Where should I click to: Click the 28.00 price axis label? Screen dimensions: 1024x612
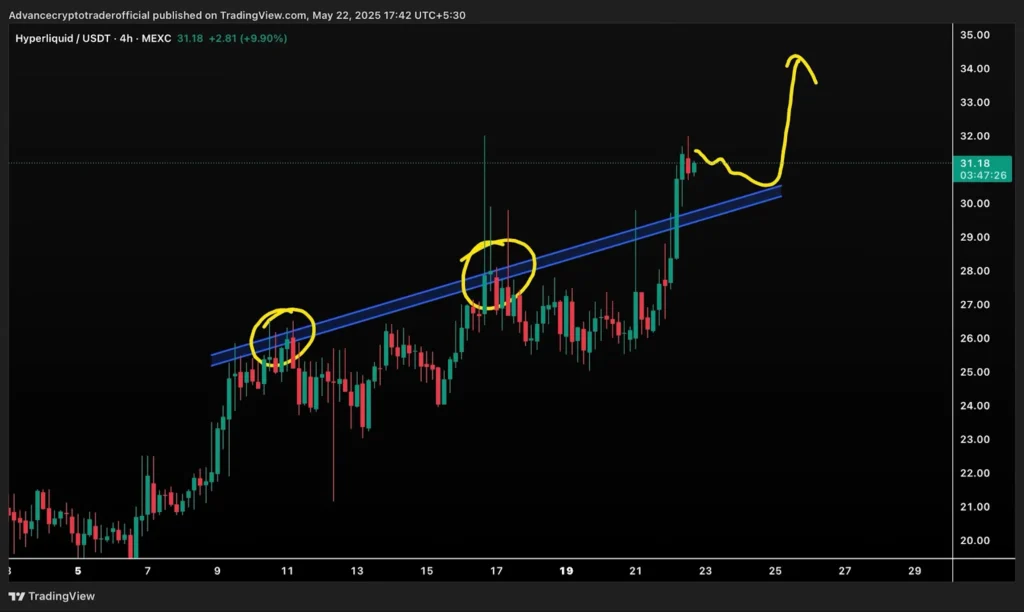[x=974, y=271]
